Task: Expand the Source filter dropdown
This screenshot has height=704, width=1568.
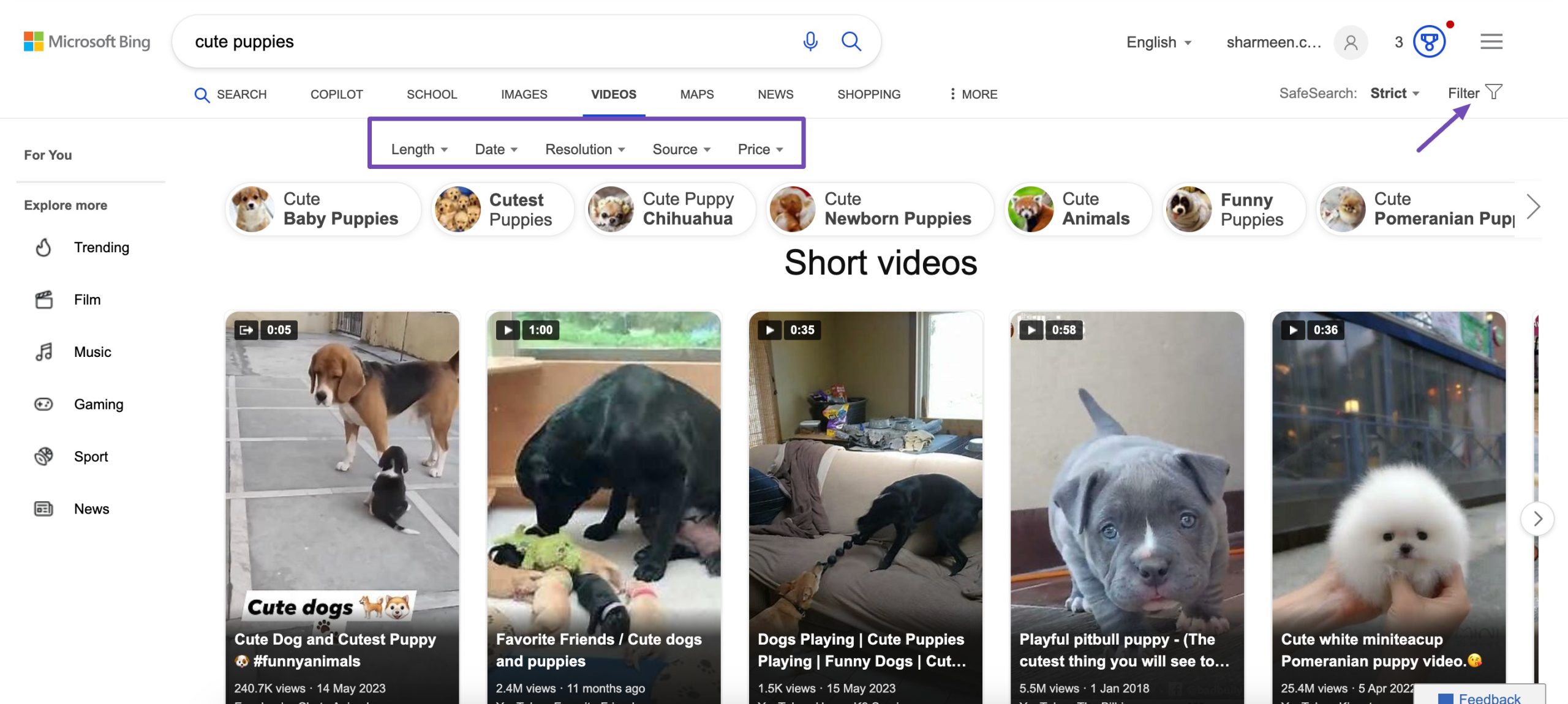Action: click(x=681, y=149)
